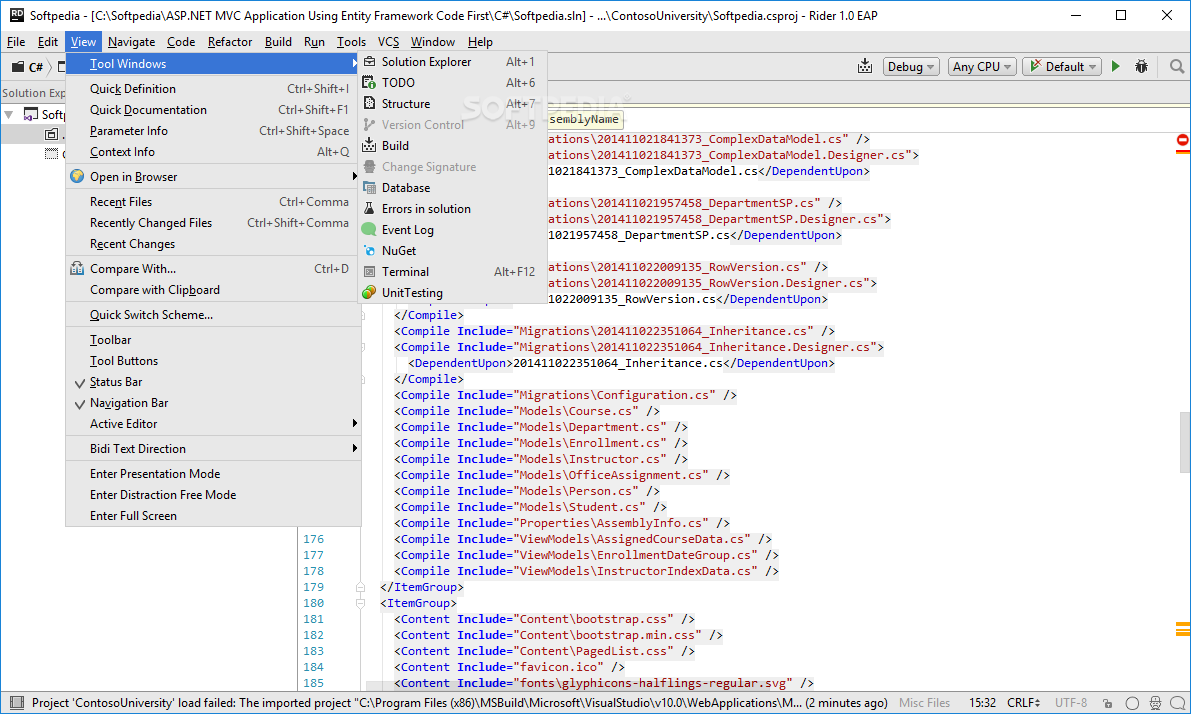The width and height of the screenshot is (1191, 714).
Task: Open the Refactor menu
Action: coord(229,42)
